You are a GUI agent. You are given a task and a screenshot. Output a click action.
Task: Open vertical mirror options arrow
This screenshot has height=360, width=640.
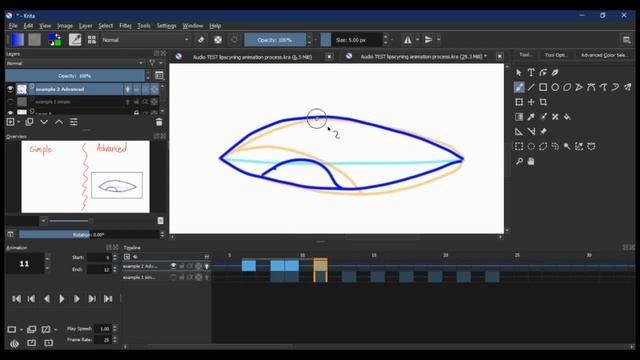(438, 40)
